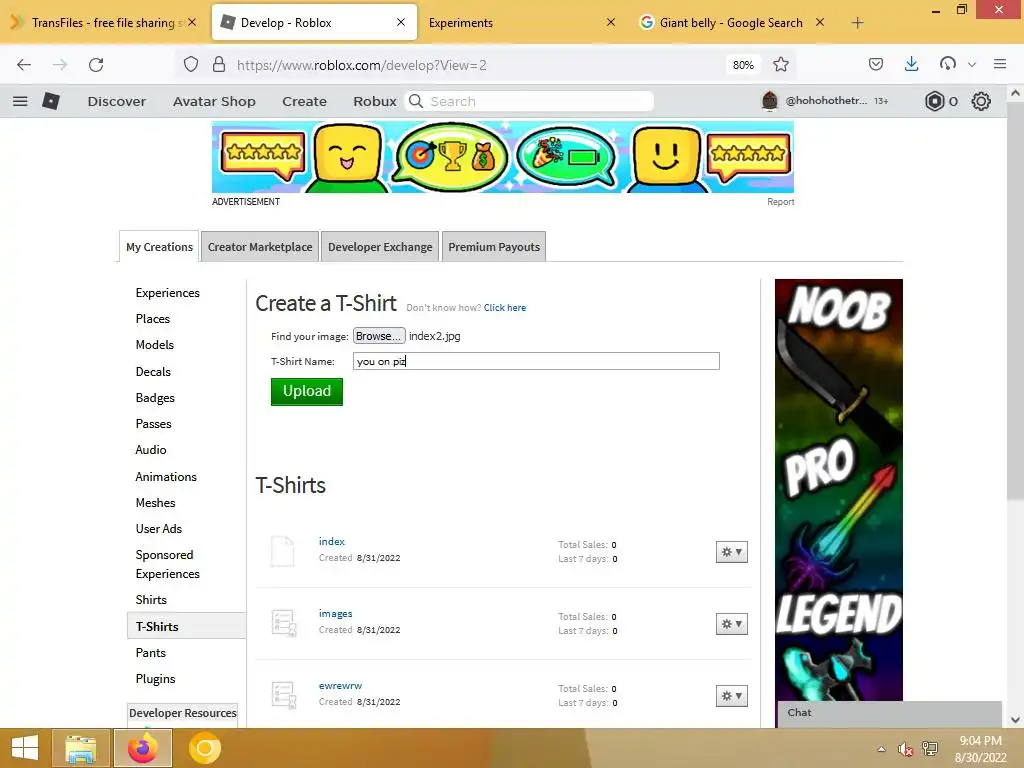Open new browser tab with plus icon
Image resolution: width=1024 pixels, height=768 pixels.
tap(857, 23)
